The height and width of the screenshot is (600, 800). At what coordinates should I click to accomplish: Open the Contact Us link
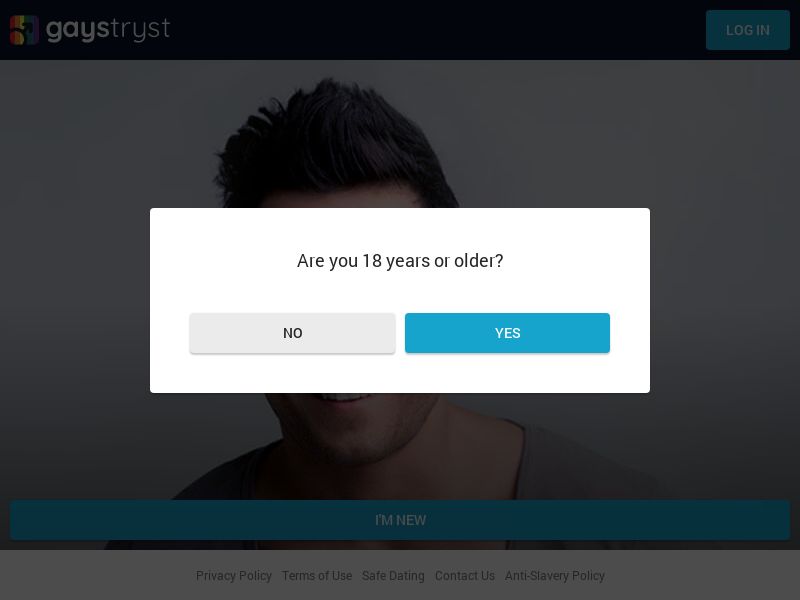click(465, 576)
